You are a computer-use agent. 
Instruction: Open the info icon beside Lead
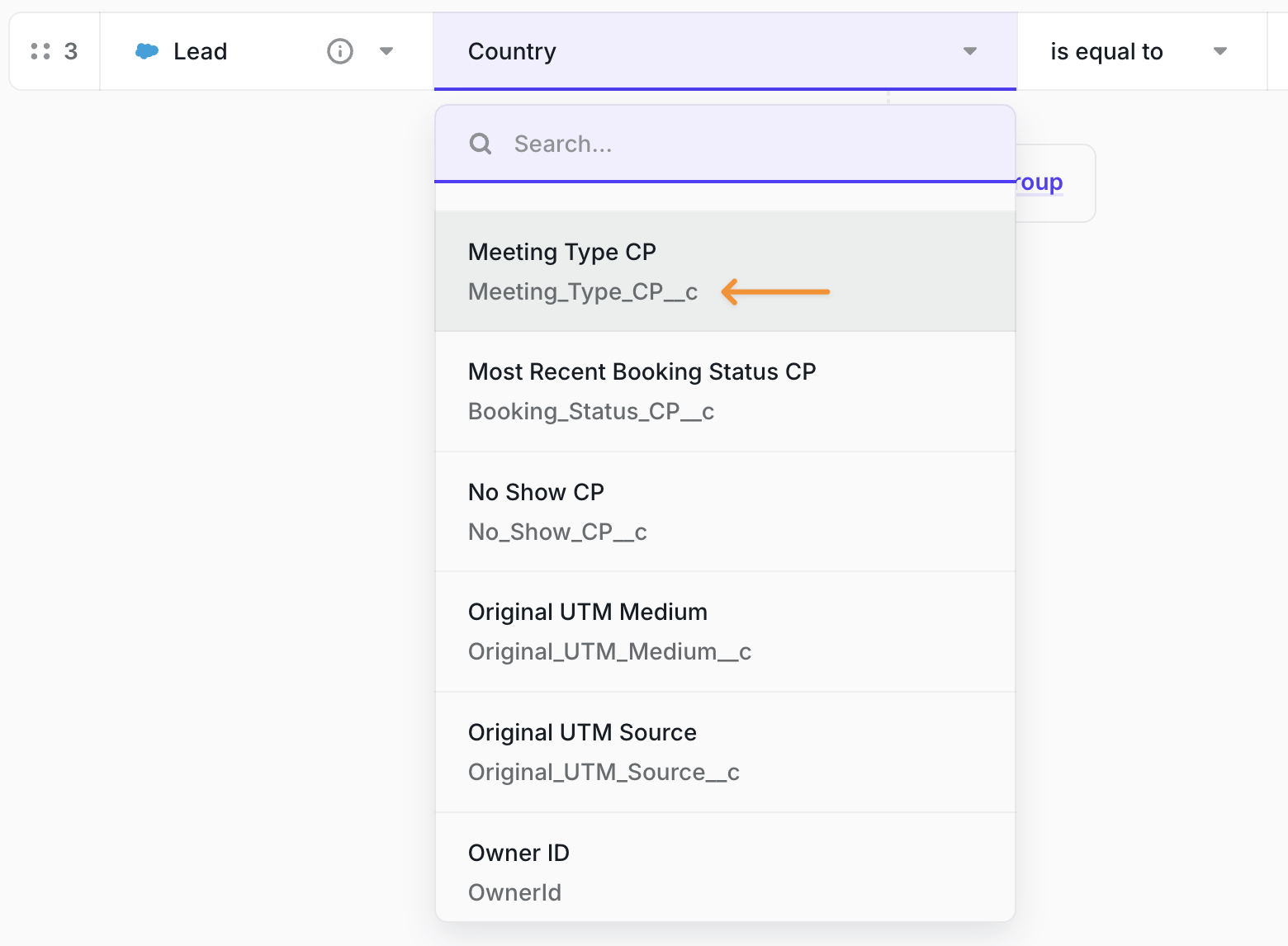coord(340,51)
